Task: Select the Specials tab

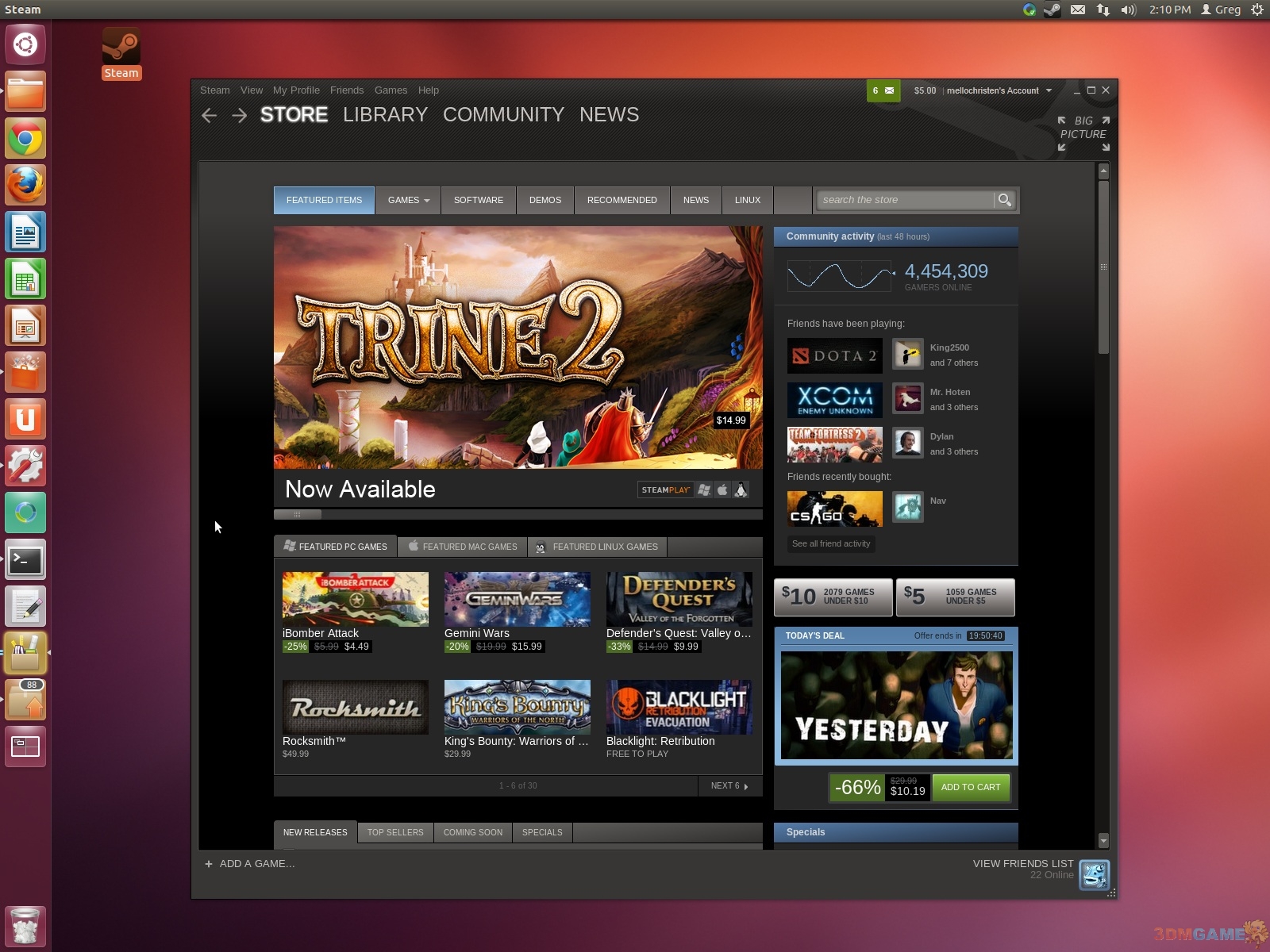Action: click(x=542, y=832)
